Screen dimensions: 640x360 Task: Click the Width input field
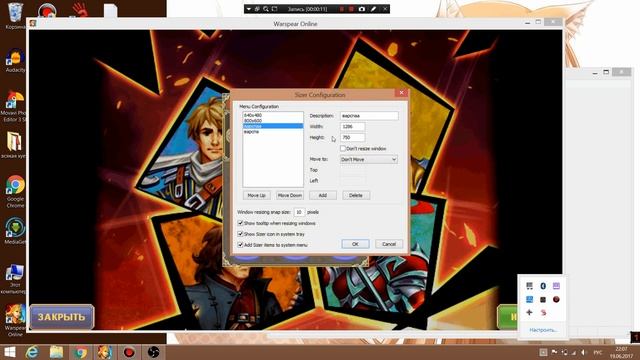pyautogui.click(x=353, y=127)
